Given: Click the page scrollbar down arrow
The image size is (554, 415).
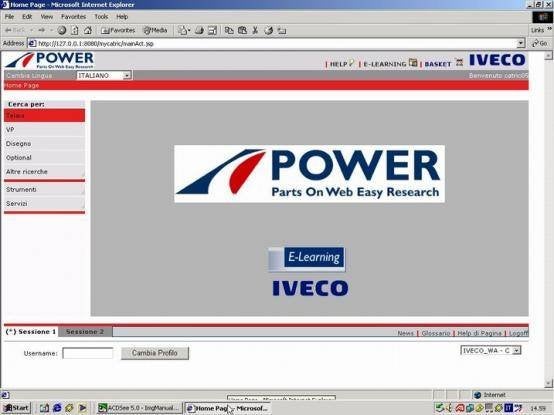Looking at the screenshot, I should coord(548,383).
